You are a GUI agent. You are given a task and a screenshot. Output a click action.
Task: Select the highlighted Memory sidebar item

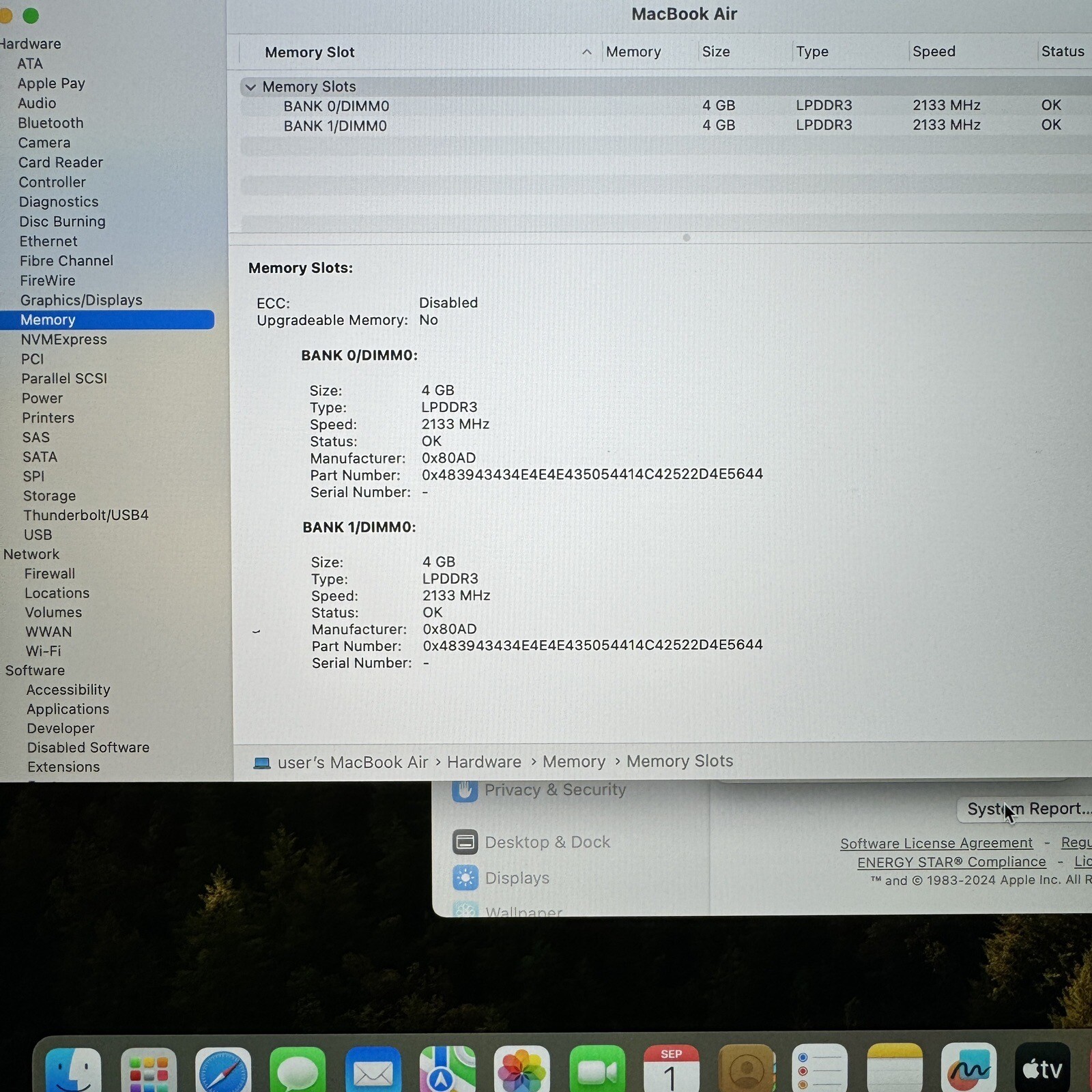107,320
